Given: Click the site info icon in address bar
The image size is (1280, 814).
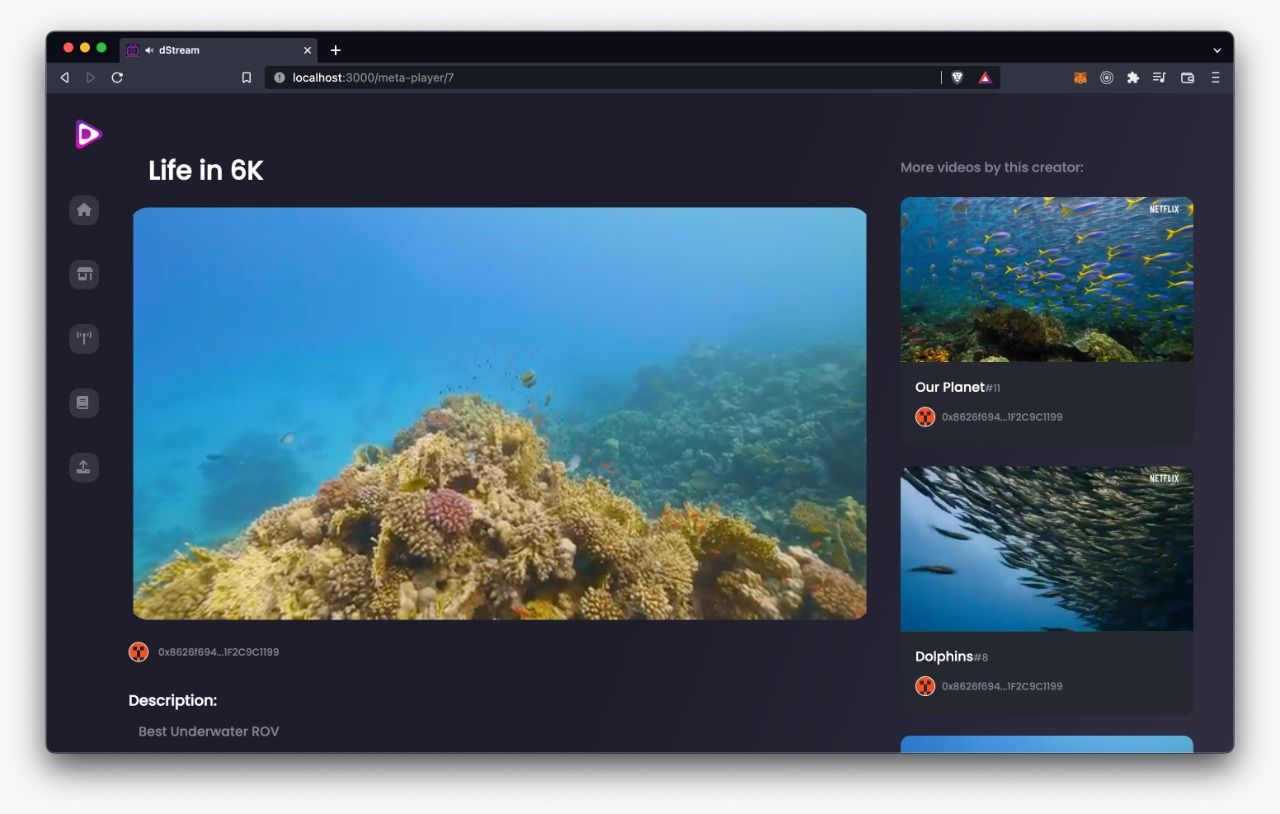Looking at the screenshot, I should click(x=279, y=77).
